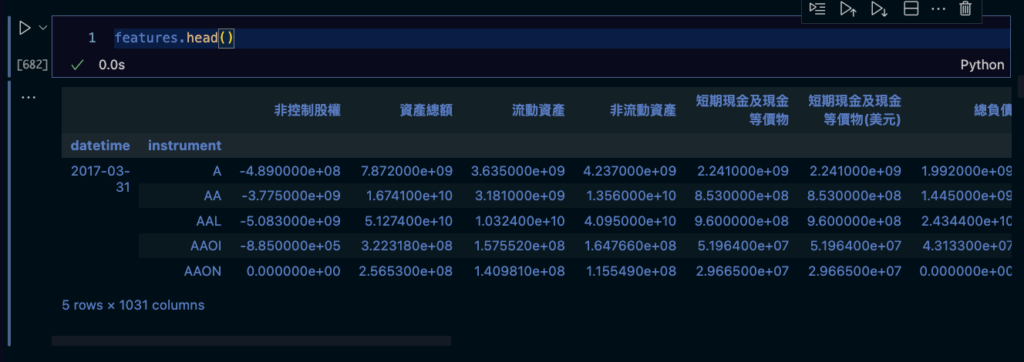The height and width of the screenshot is (362, 1024).
Task: Select the 非控制股權 column header
Action: [x=307, y=110]
